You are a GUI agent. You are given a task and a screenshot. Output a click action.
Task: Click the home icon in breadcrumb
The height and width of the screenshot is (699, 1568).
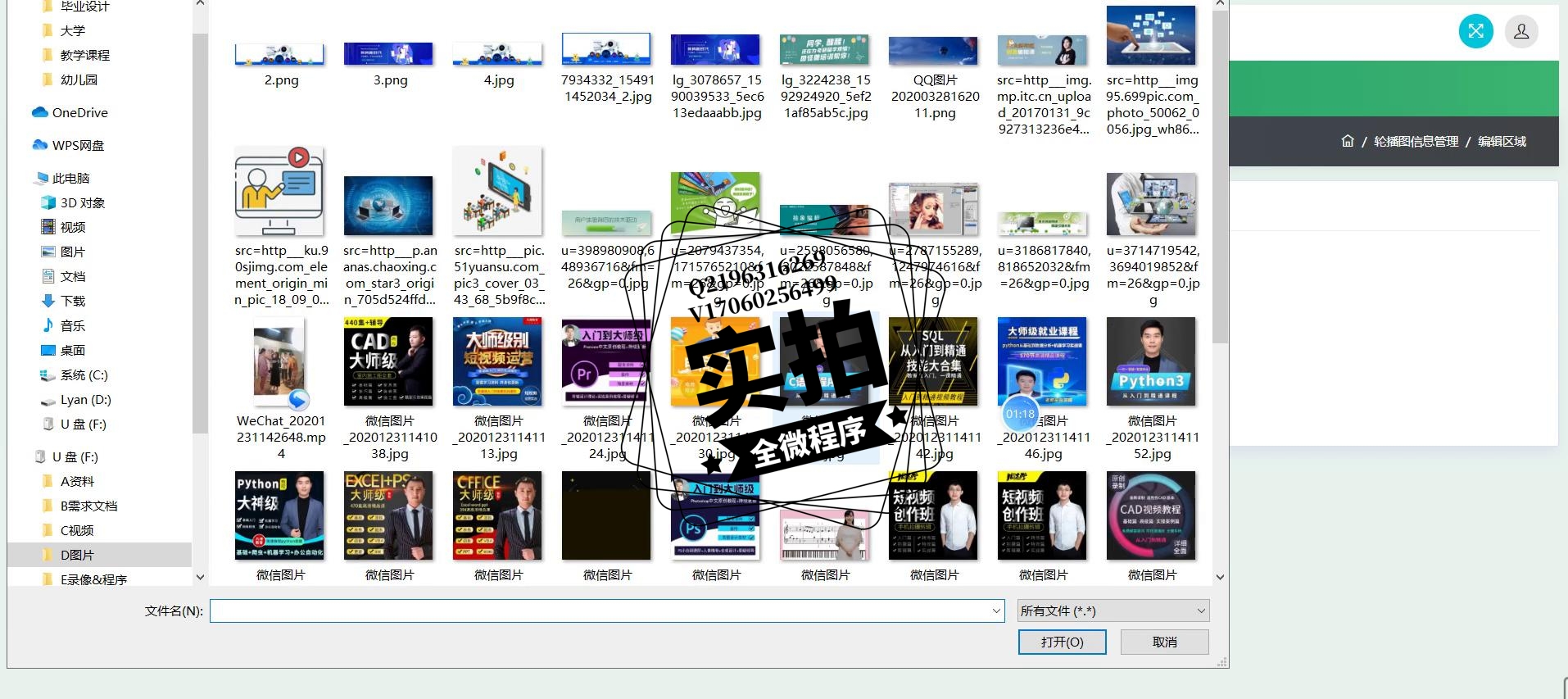[x=1348, y=141]
